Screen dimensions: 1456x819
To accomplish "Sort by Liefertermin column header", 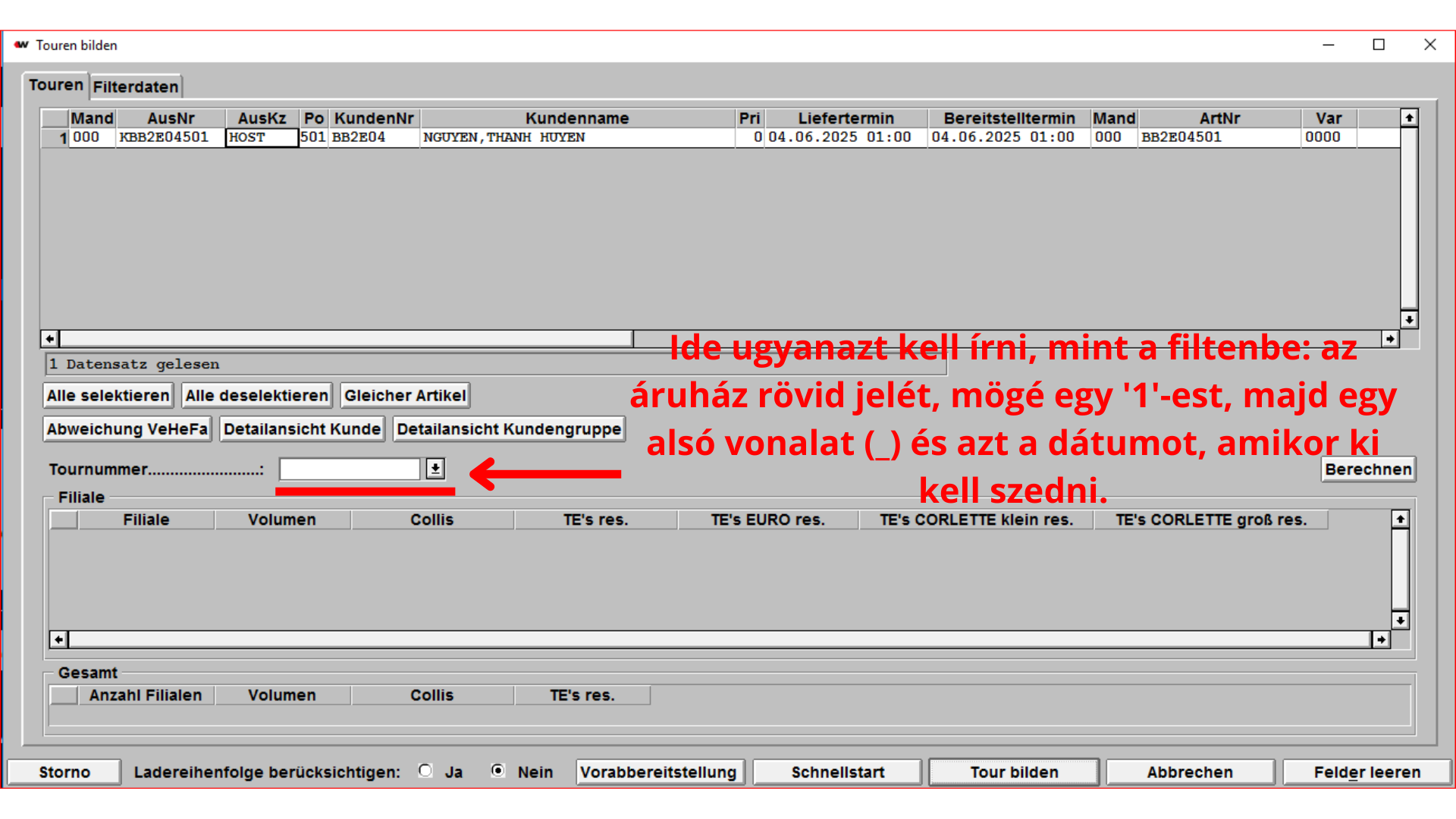I will point(846,118).
